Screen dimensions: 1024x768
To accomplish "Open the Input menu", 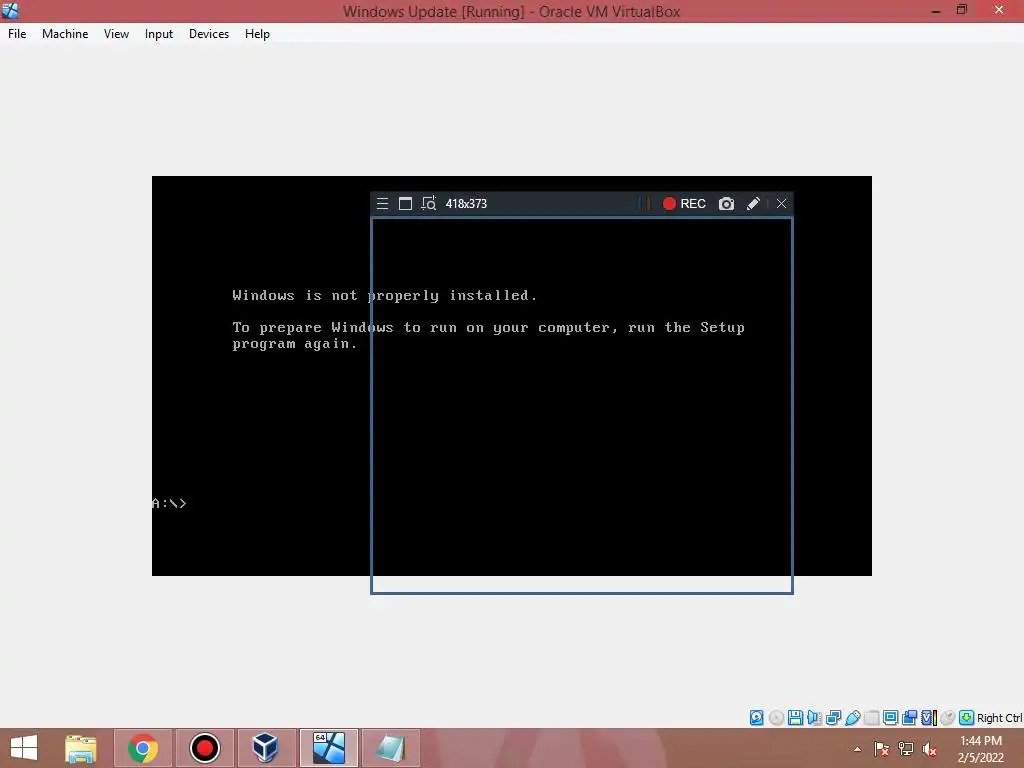I will [159, 34].
